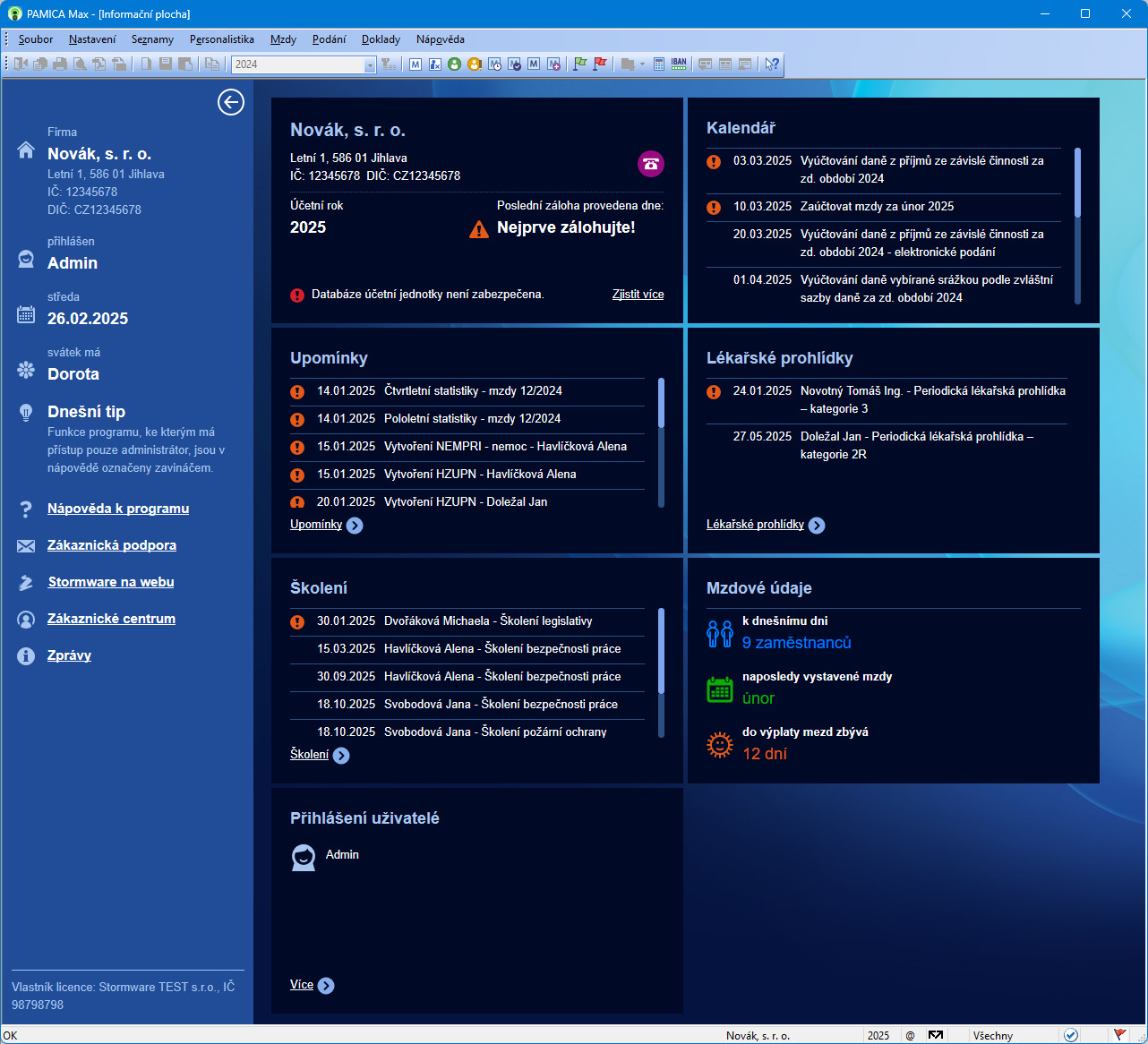The height and width of the screenshot is (1044, 1148).
Task: Click the green employee icon in toolbar
Action: pyautogui.click(x=455, y=64)
